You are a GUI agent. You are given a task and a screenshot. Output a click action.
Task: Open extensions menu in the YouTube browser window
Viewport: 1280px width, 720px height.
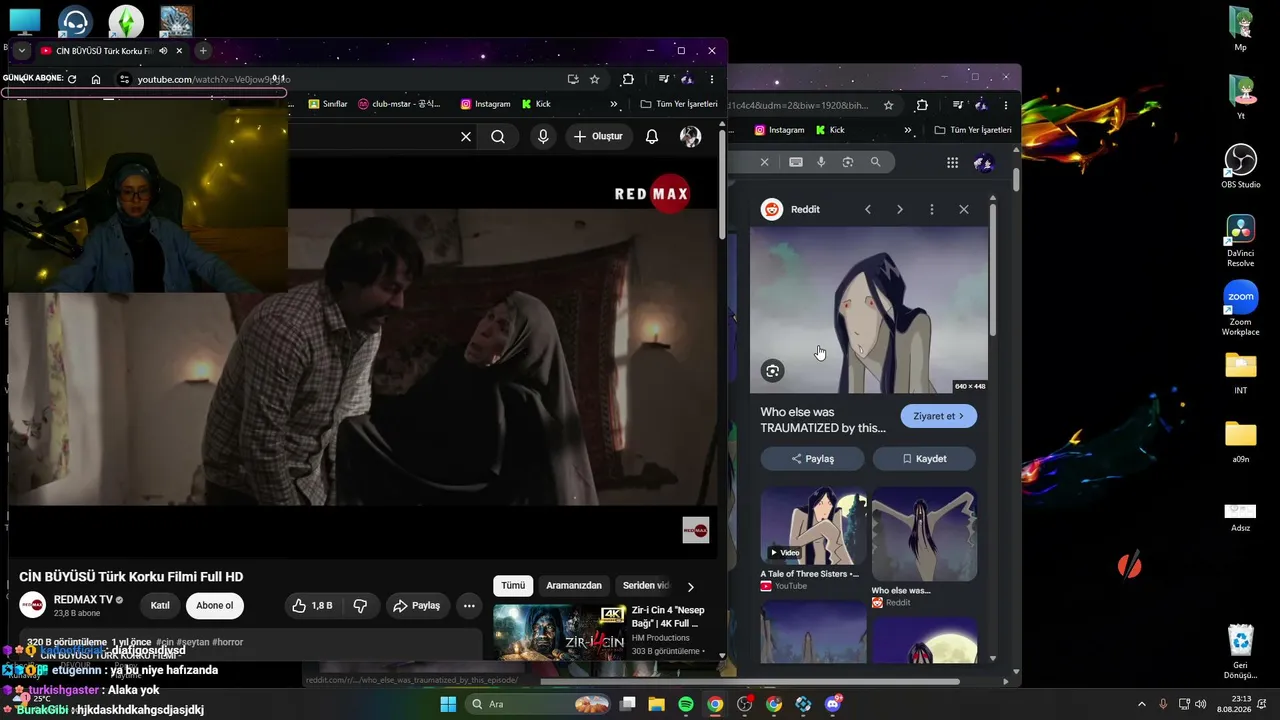[628, 79]
